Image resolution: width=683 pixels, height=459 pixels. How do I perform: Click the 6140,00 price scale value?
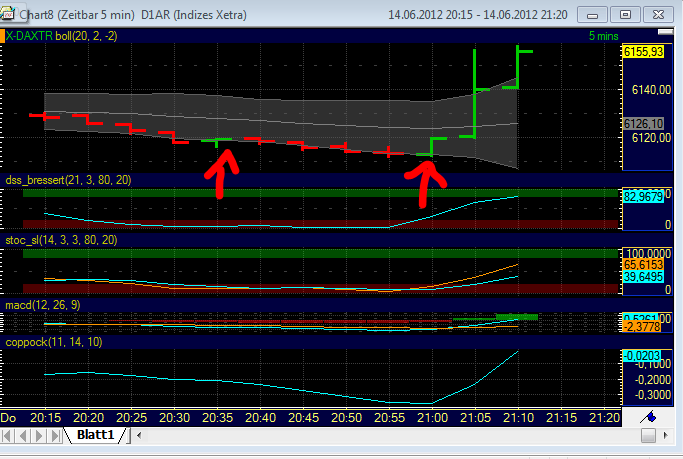pyautogui.click(x=651, y=90)
